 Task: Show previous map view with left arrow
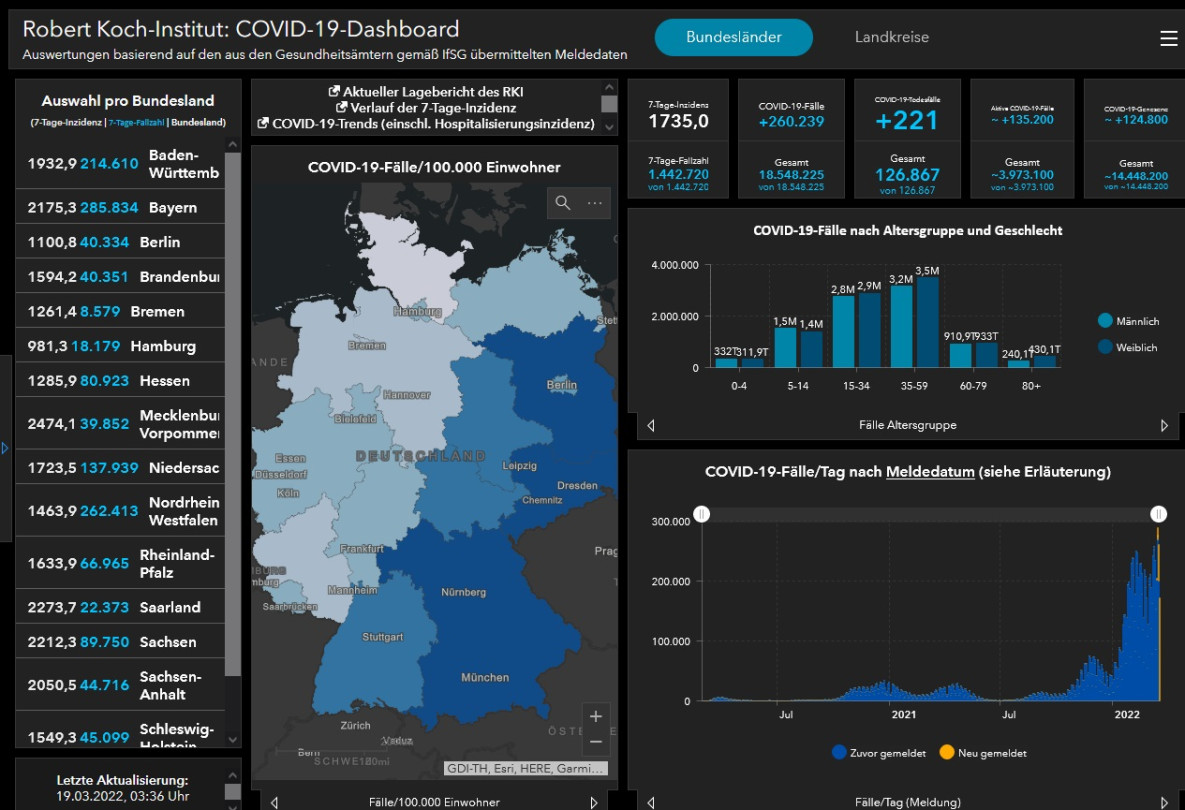(x=275, y=802)
